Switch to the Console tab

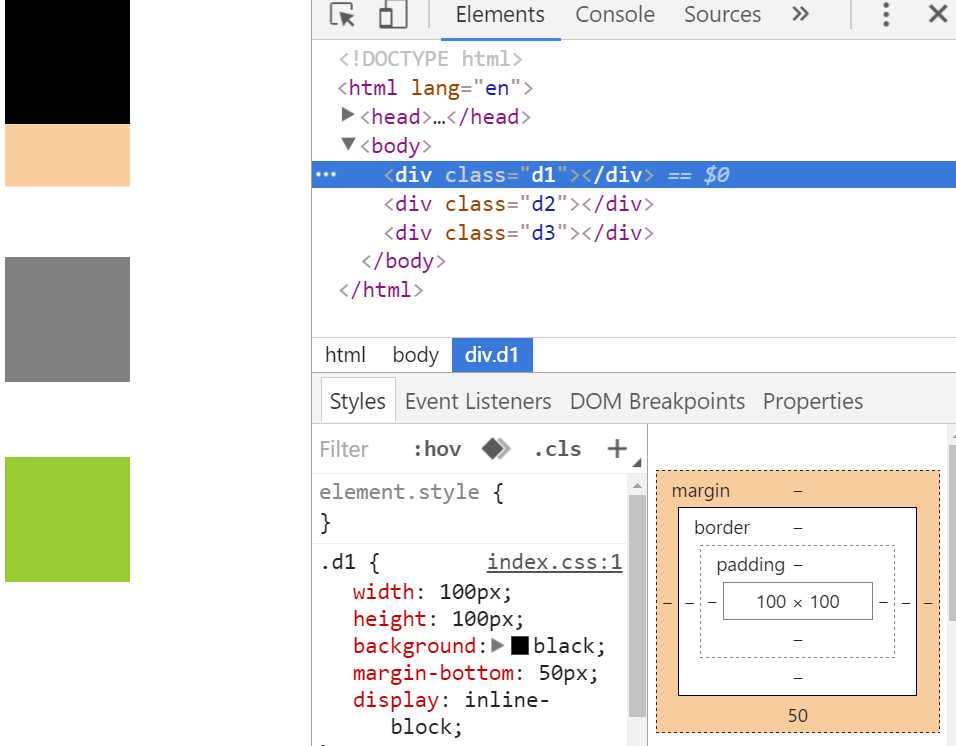tap(615, 14)
